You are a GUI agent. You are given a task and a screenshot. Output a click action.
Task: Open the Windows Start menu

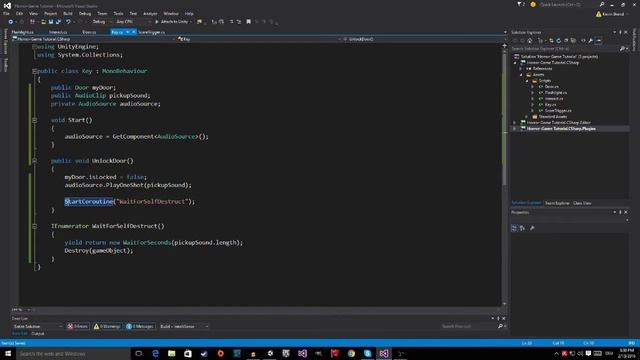point(8,353)
